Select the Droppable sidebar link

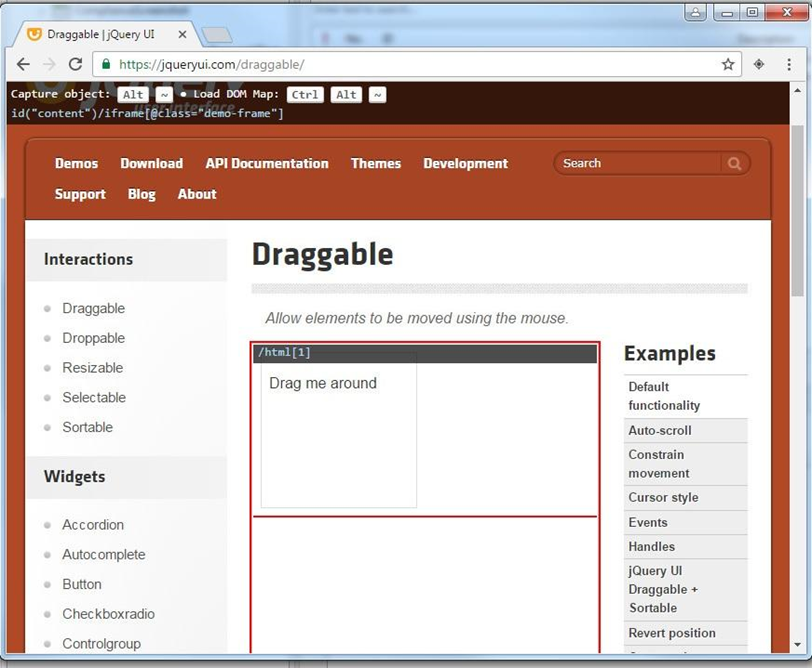pos(93,338)
